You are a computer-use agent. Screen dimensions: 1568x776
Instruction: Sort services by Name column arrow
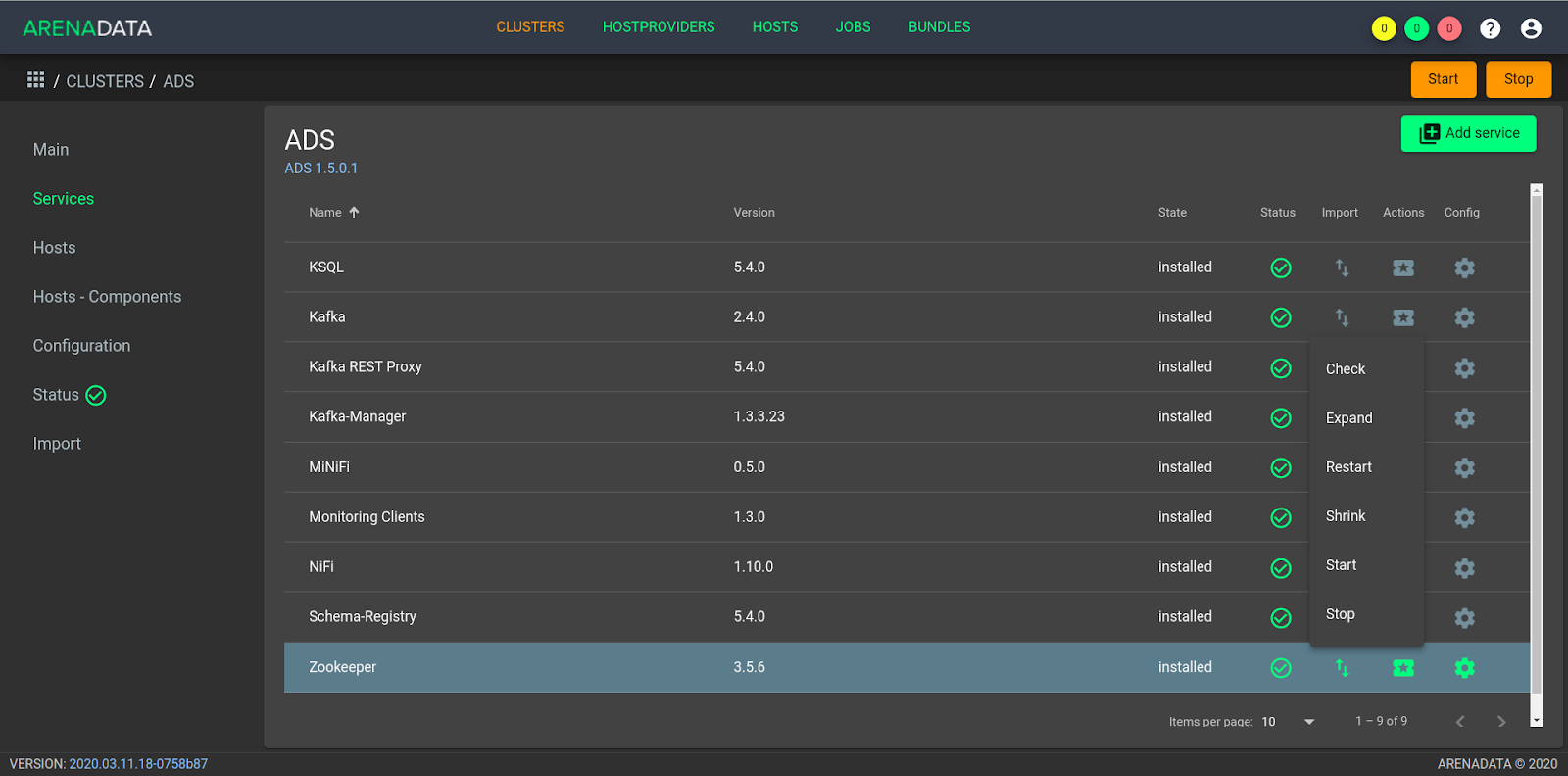click(354, 213)
